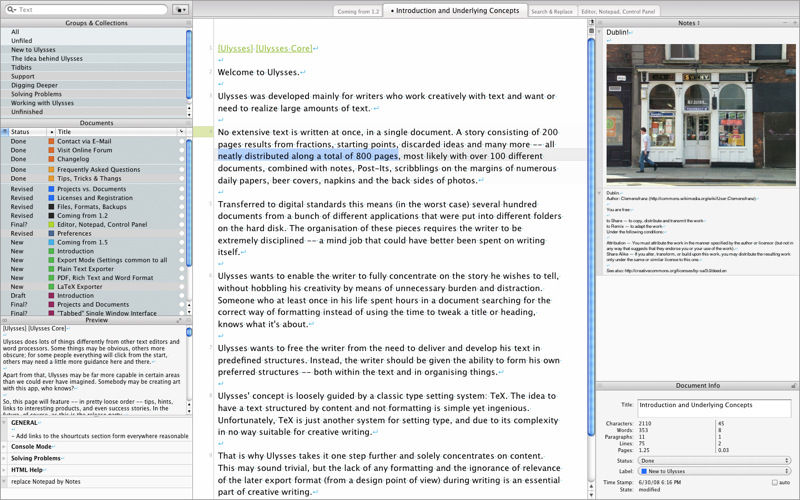Click the icon to the right of the Title column header
This screenshot has width=800, height=500.
click(x=181, y=132)
